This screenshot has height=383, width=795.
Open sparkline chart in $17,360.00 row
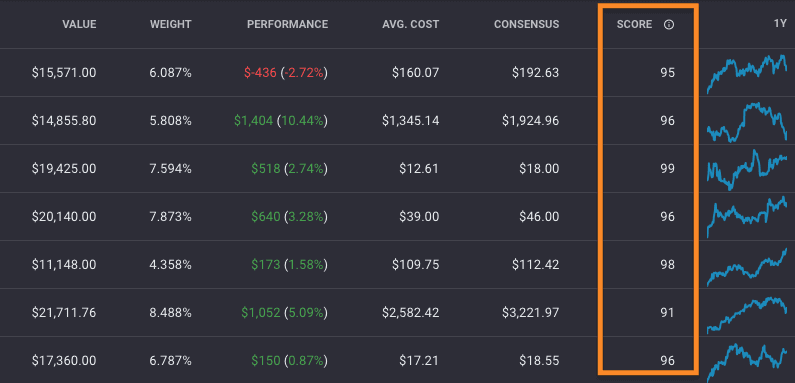747,362
